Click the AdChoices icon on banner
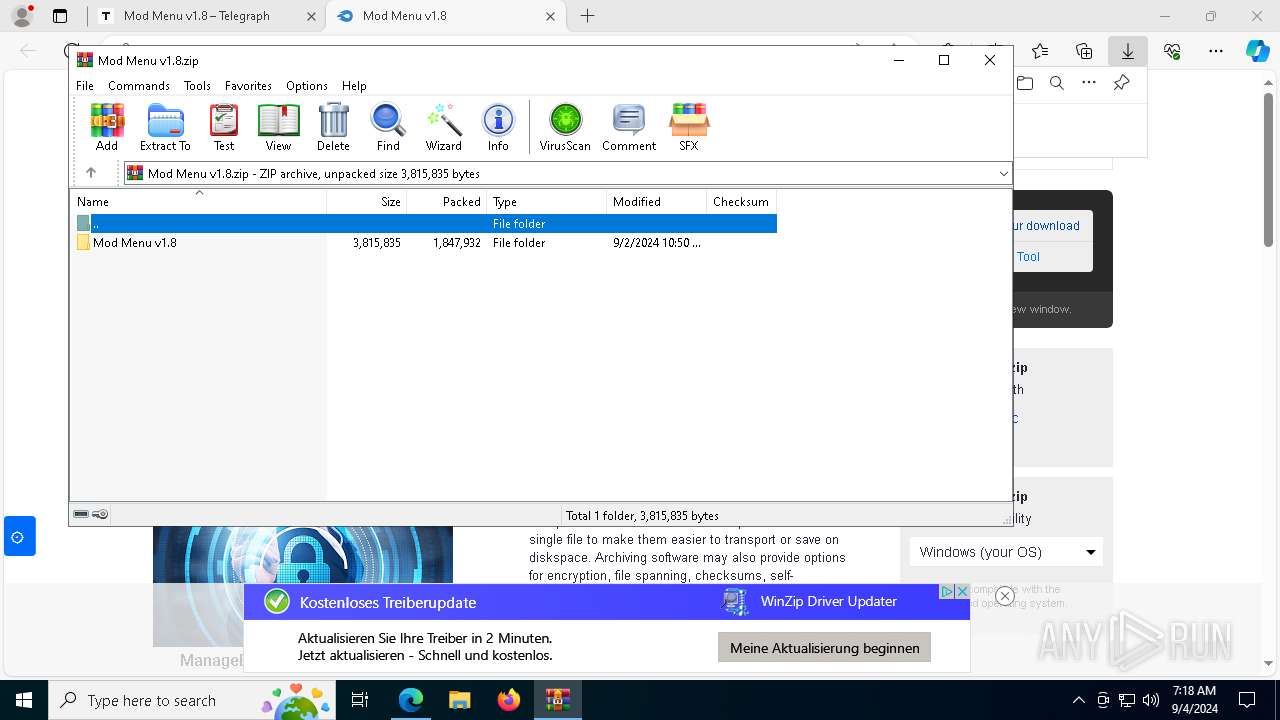 pos(946,592)
